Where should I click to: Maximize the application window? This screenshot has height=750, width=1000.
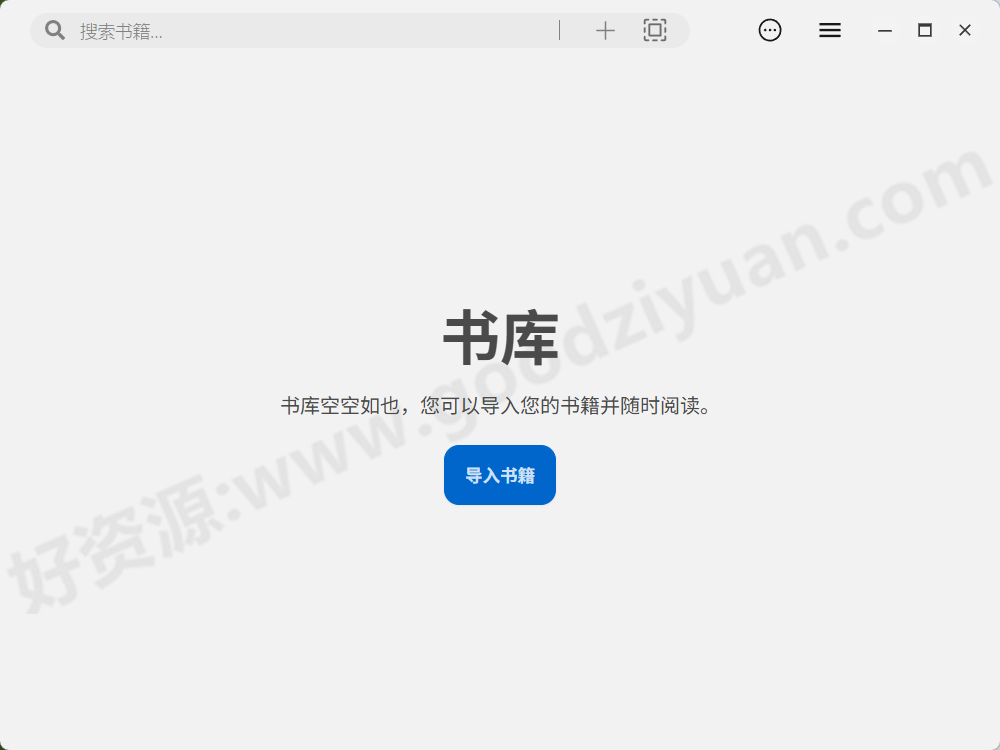tap(924, 30)
